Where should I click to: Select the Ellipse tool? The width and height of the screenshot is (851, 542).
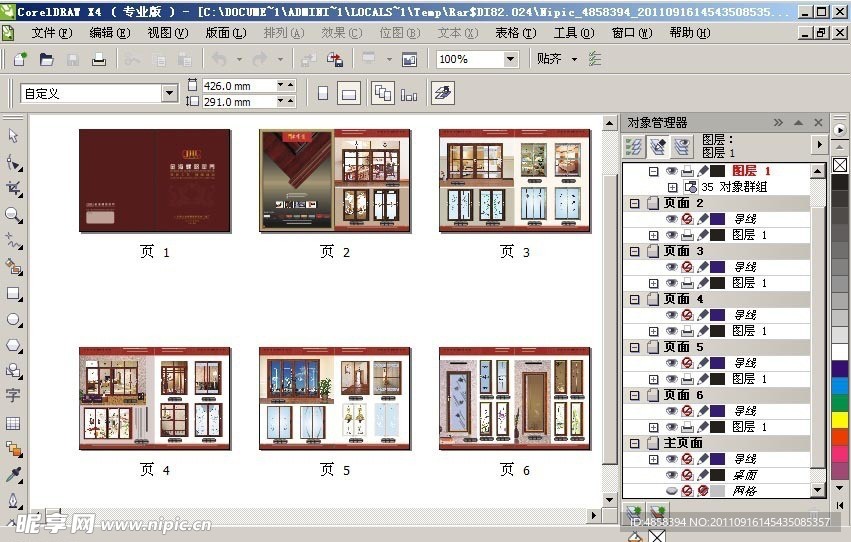[x=13, y=320]
